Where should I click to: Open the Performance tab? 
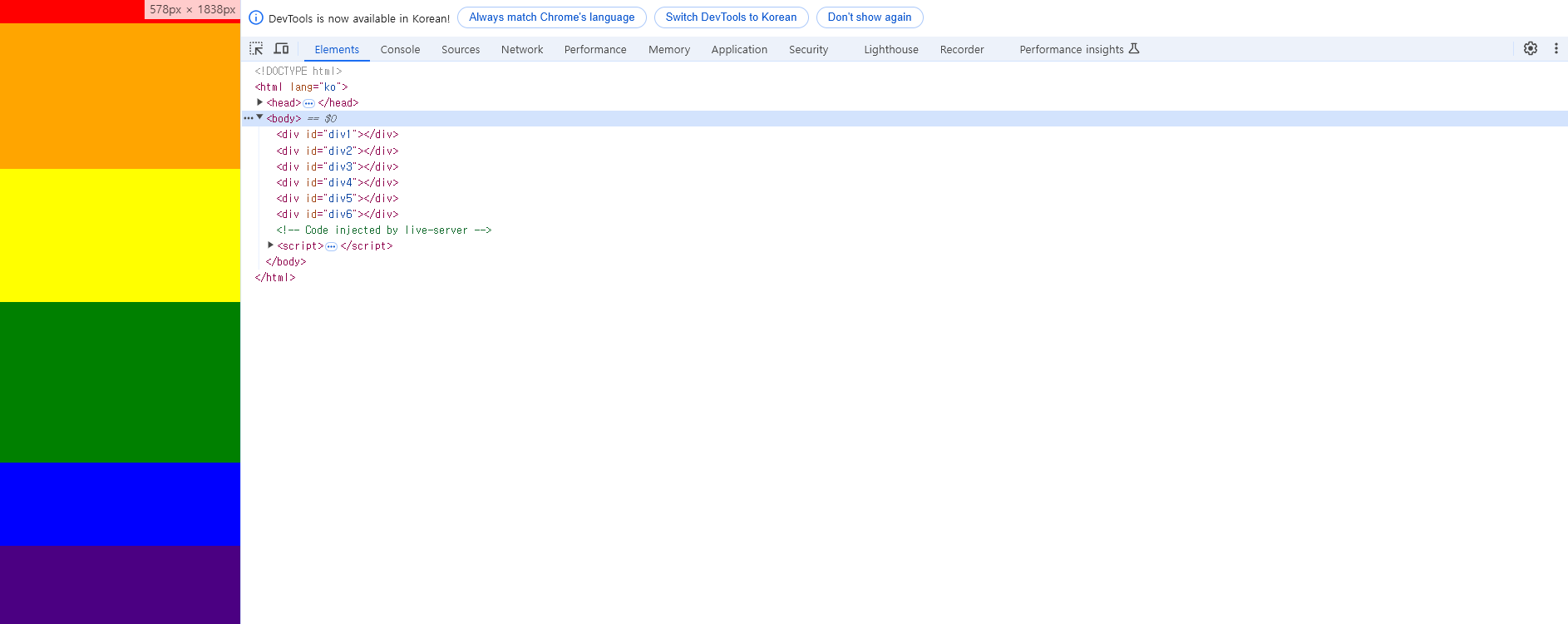pyautogui.click(x=595, y=49)
